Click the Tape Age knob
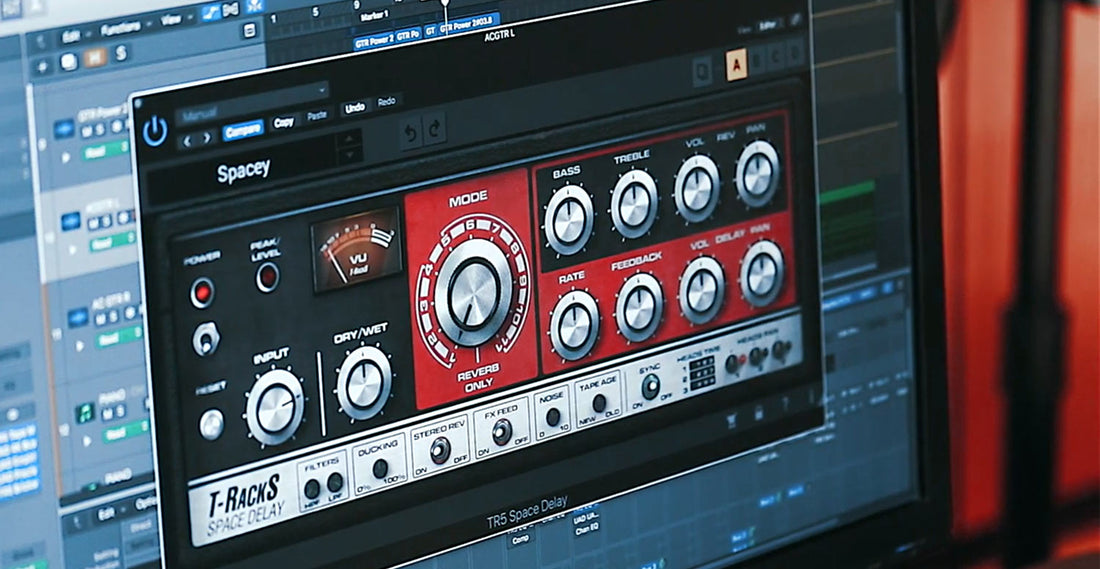 click(x=599, y=403)
